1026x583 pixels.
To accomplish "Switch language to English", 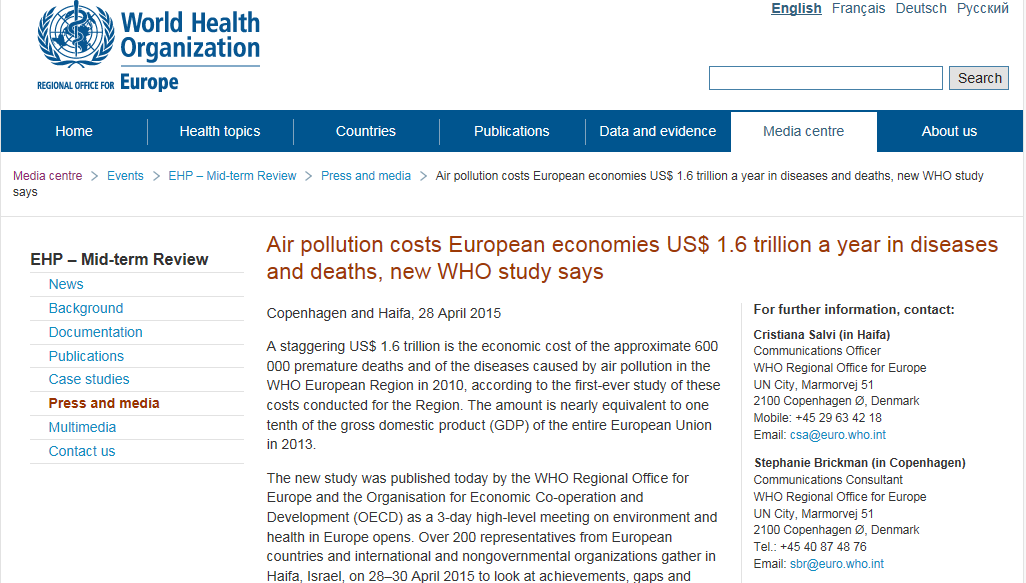I will 796,9.
